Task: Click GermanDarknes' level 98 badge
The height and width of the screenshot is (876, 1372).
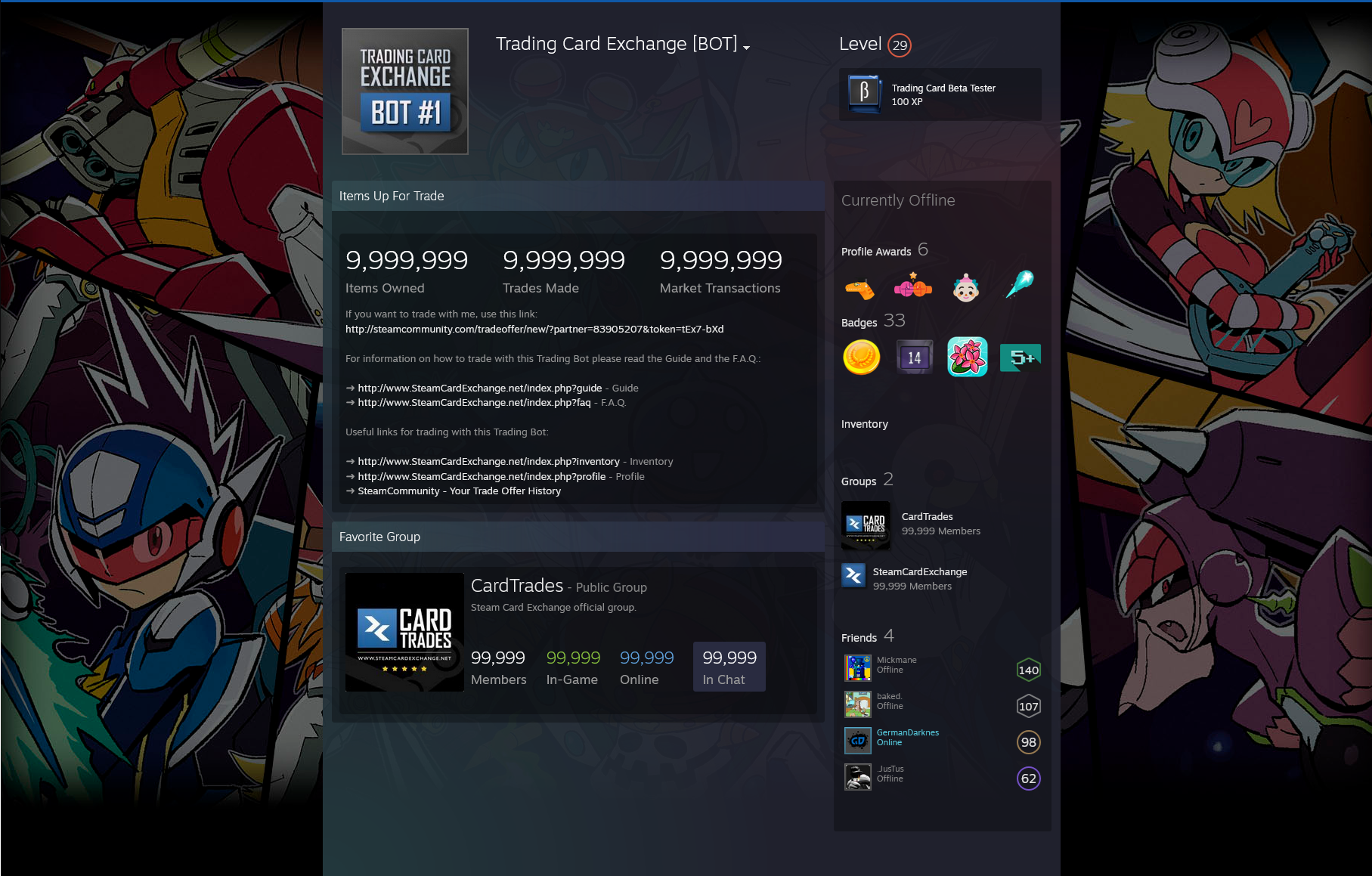Action: click(1029, 742)
